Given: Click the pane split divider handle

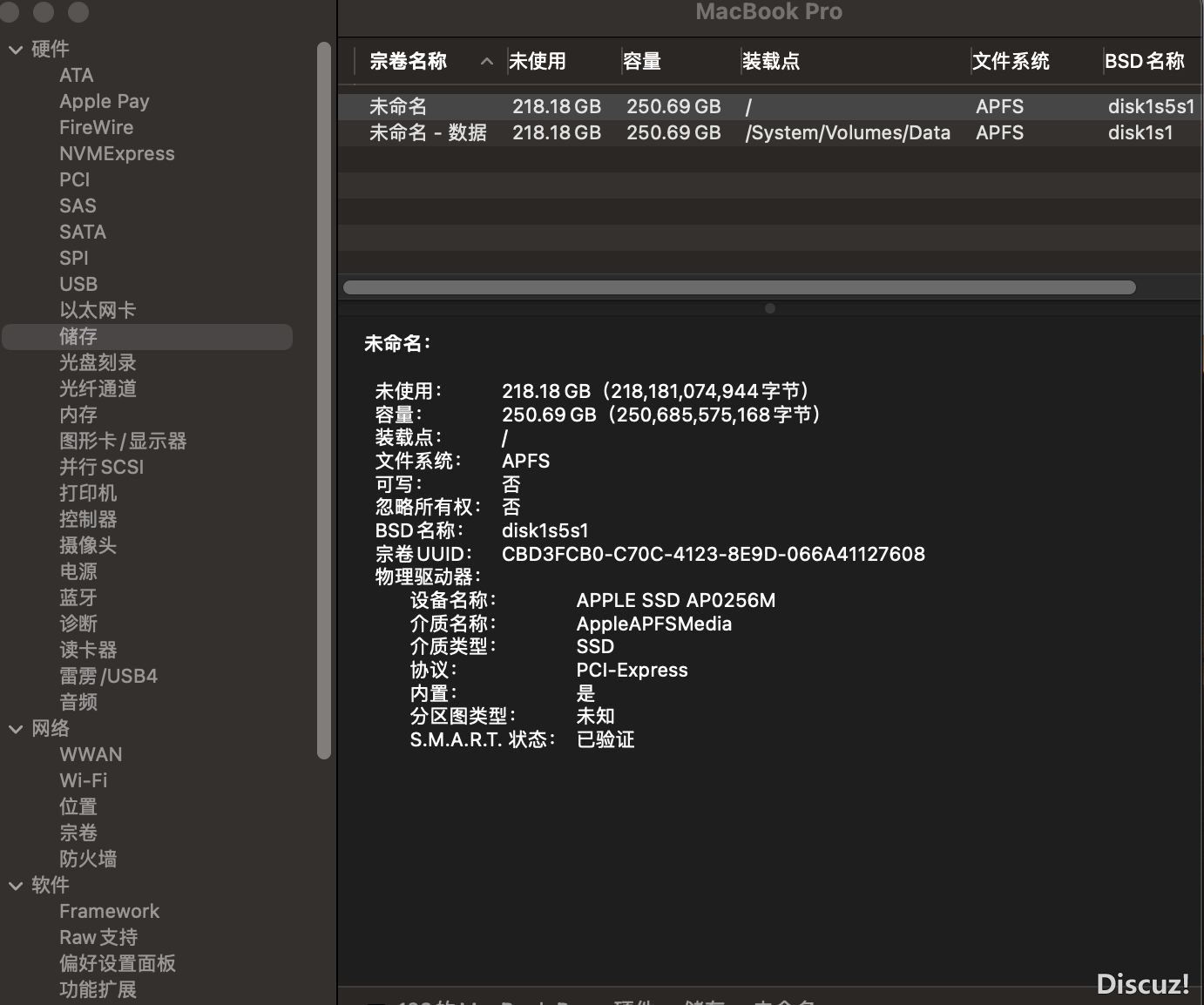Looking at the screenshot, I should click(769, 308).
